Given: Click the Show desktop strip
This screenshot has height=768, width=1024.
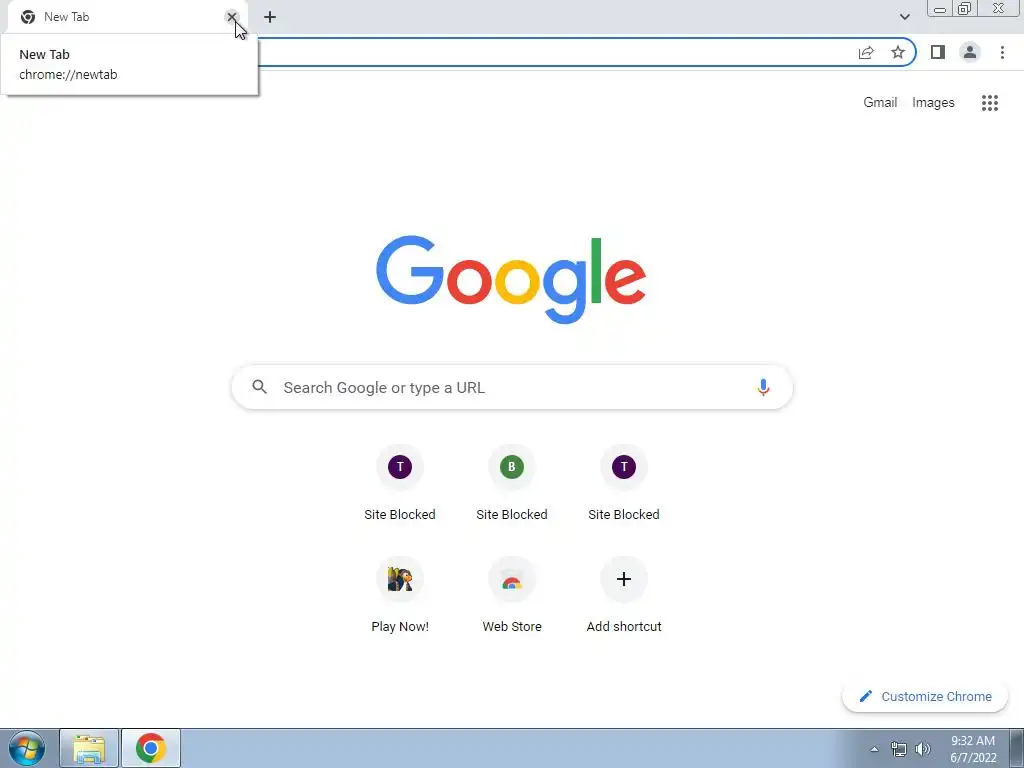Looking at the screenshot, I should (x=1017, y=748).
